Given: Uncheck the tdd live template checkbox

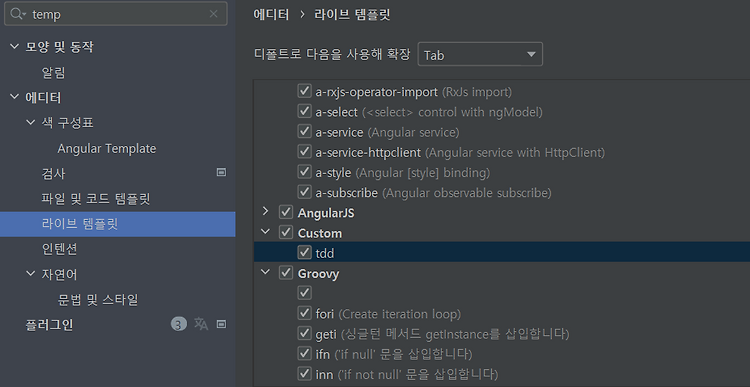Looking at the screenshot, I should tap(305, 252).
